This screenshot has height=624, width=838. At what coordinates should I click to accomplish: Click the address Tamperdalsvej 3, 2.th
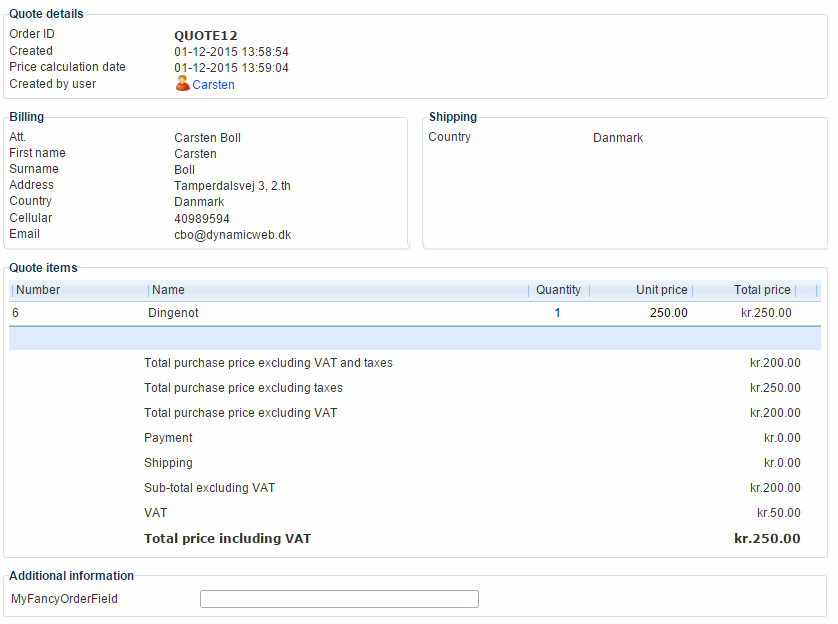232,186
